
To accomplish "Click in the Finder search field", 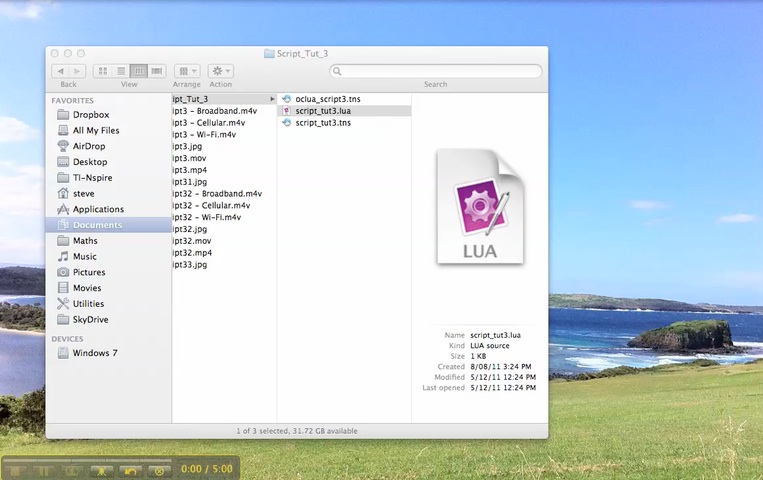I will (x=436, y=71).
